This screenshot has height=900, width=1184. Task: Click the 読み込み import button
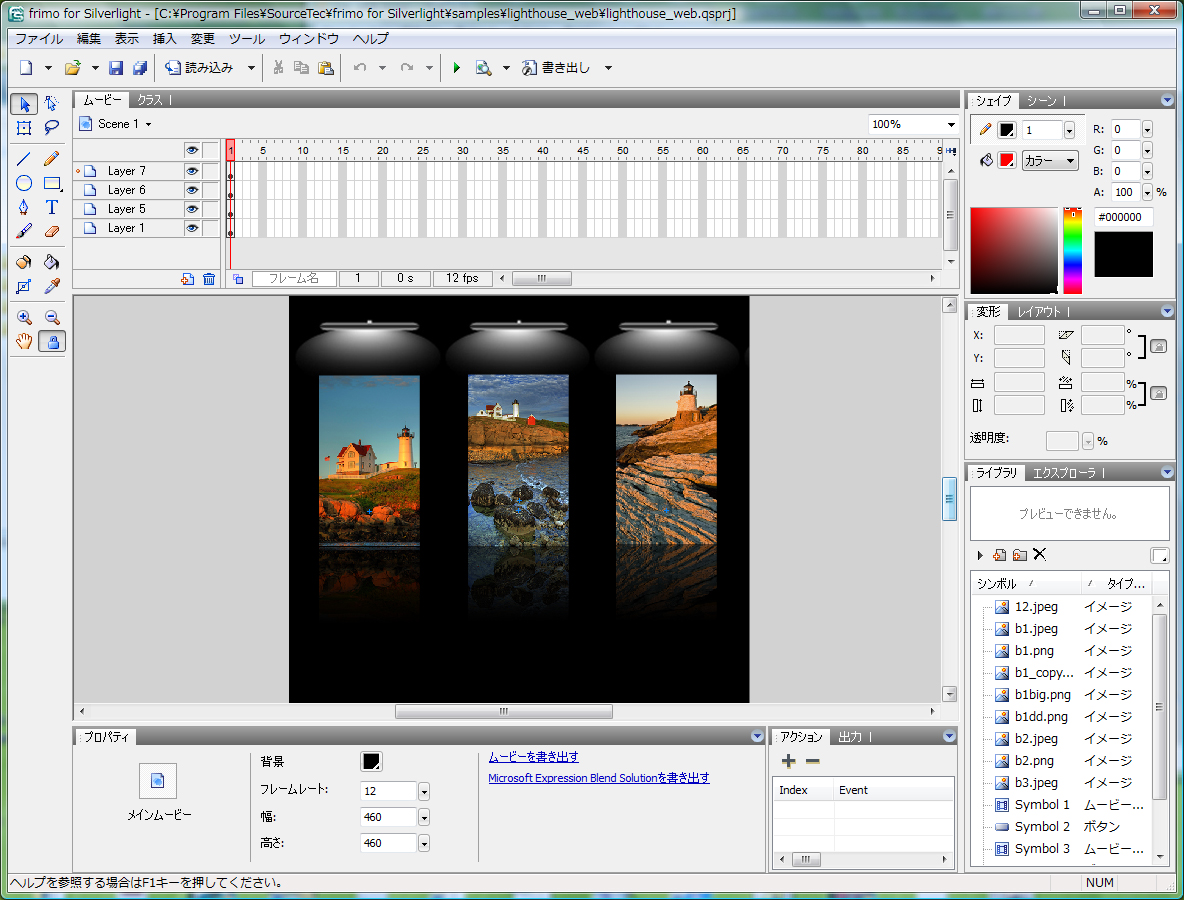pyautogui.click(x=200, y=68)
